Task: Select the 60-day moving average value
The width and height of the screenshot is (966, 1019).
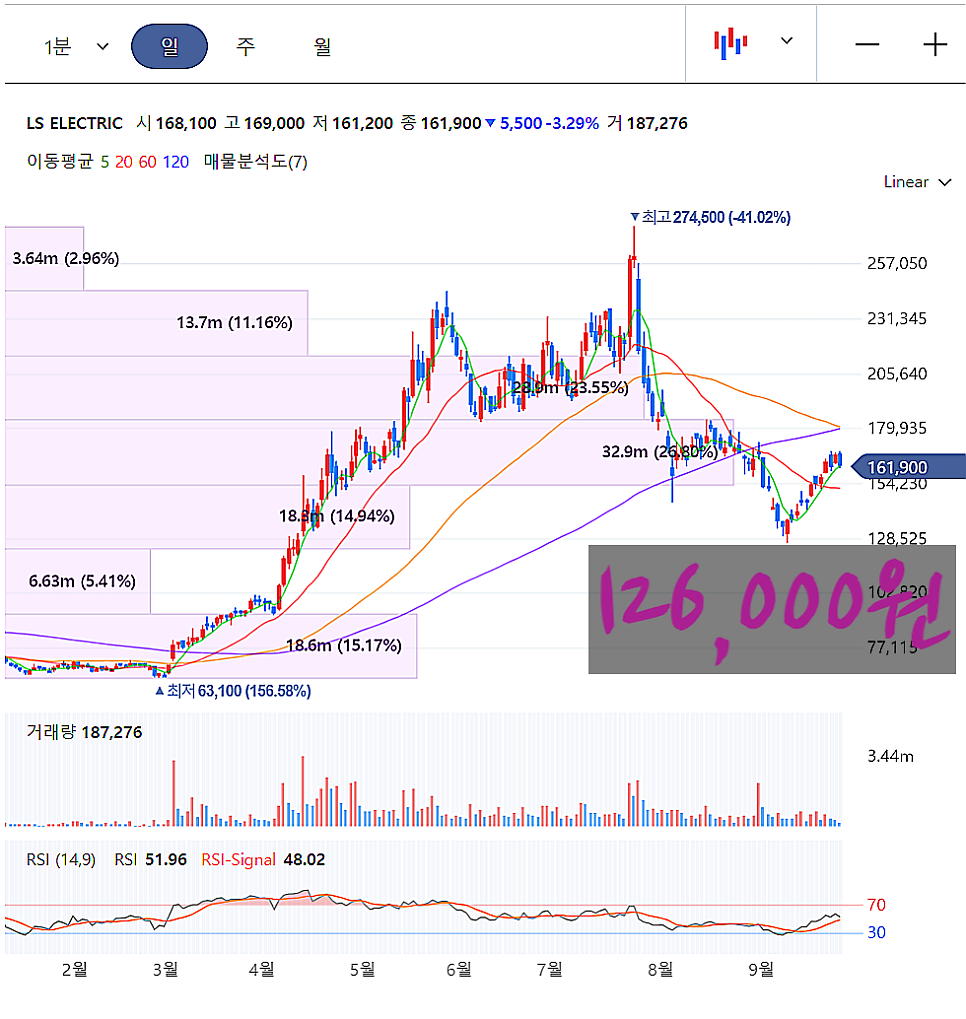Action: (148, 162)
